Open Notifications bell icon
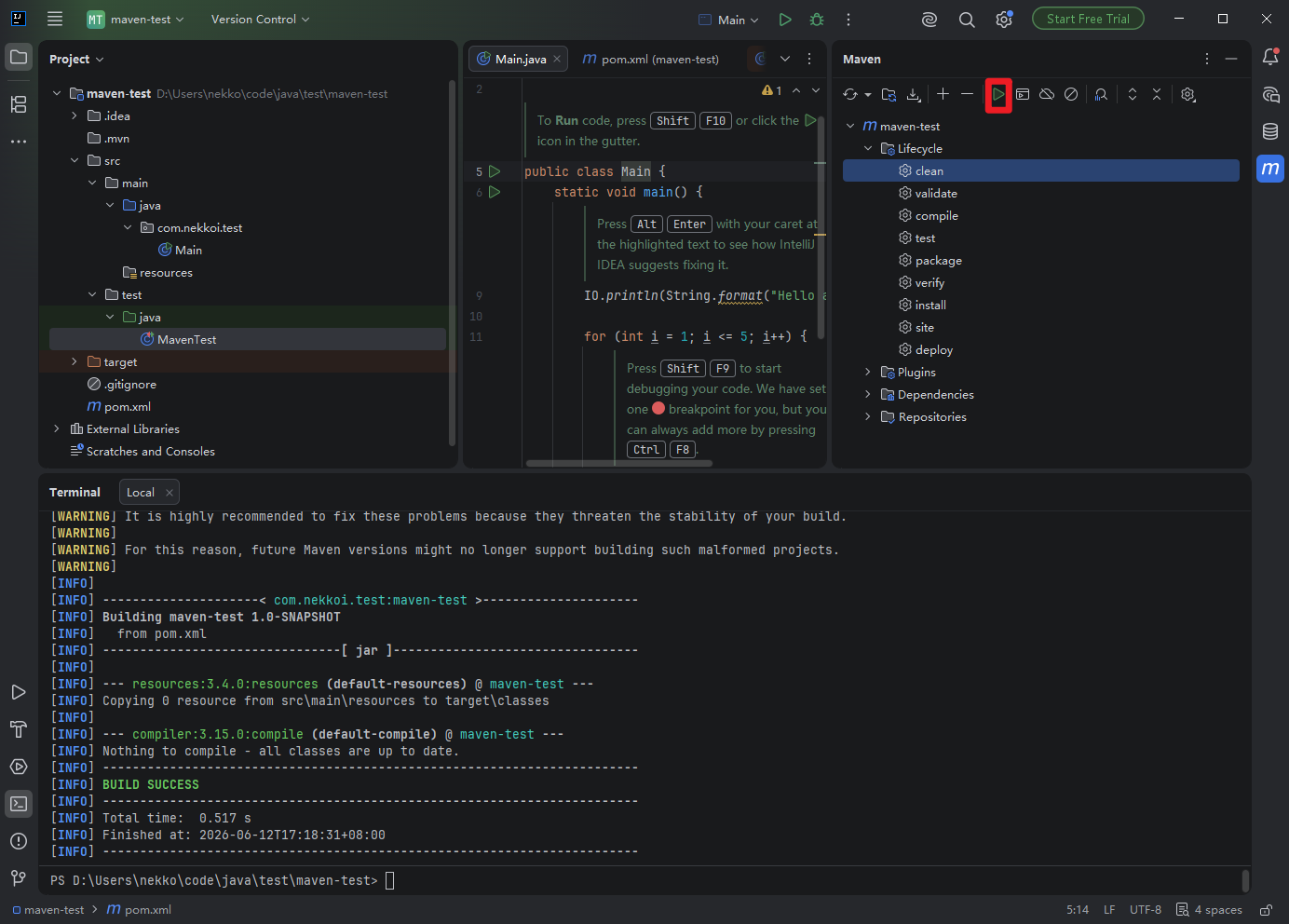This screenshot has height=924, width=1289. 1270,57
